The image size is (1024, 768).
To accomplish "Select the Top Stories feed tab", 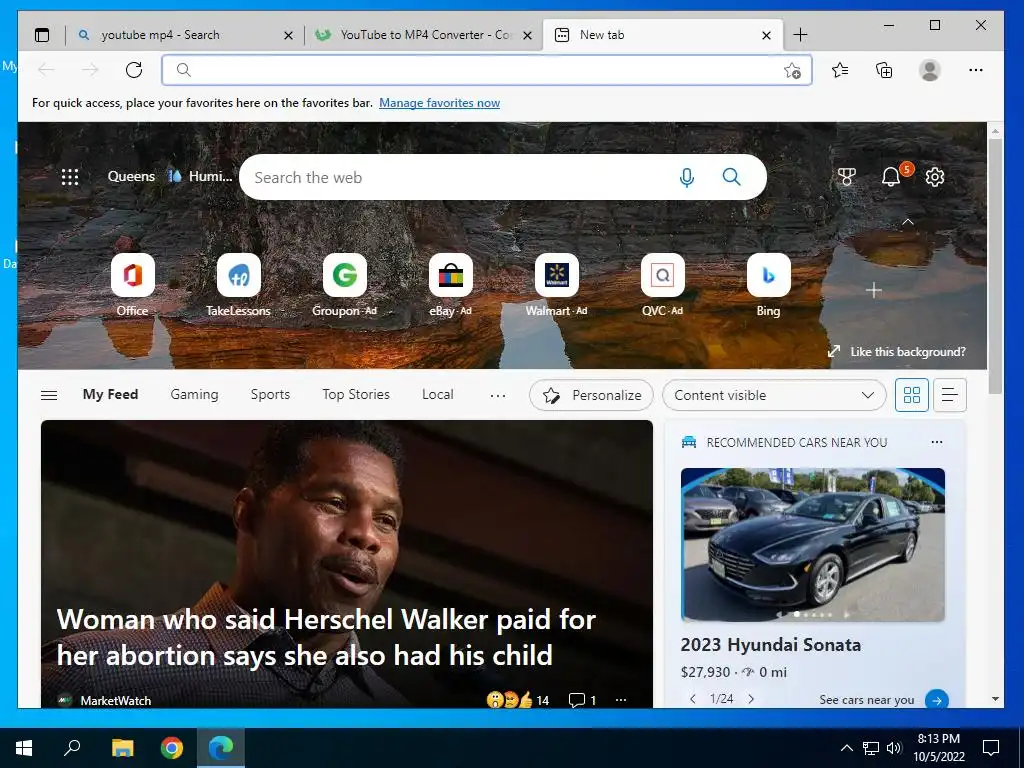I will point(355,394).
